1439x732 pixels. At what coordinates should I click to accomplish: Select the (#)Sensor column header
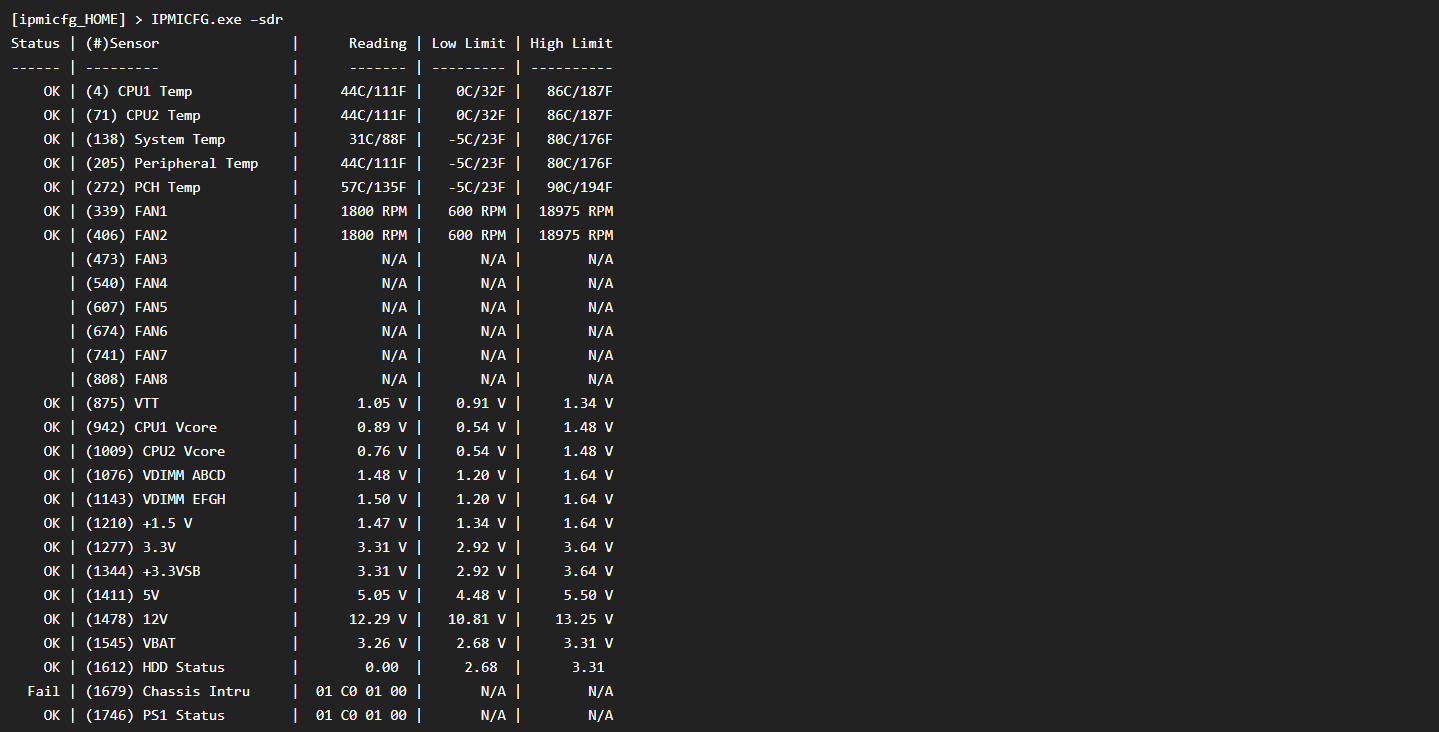tap(122, 43)
